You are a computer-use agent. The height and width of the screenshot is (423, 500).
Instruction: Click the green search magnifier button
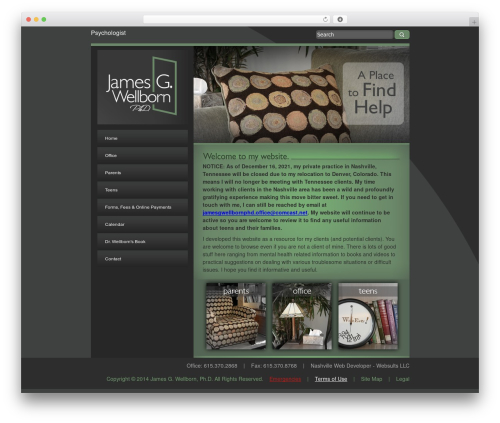(x=402, y=34)
